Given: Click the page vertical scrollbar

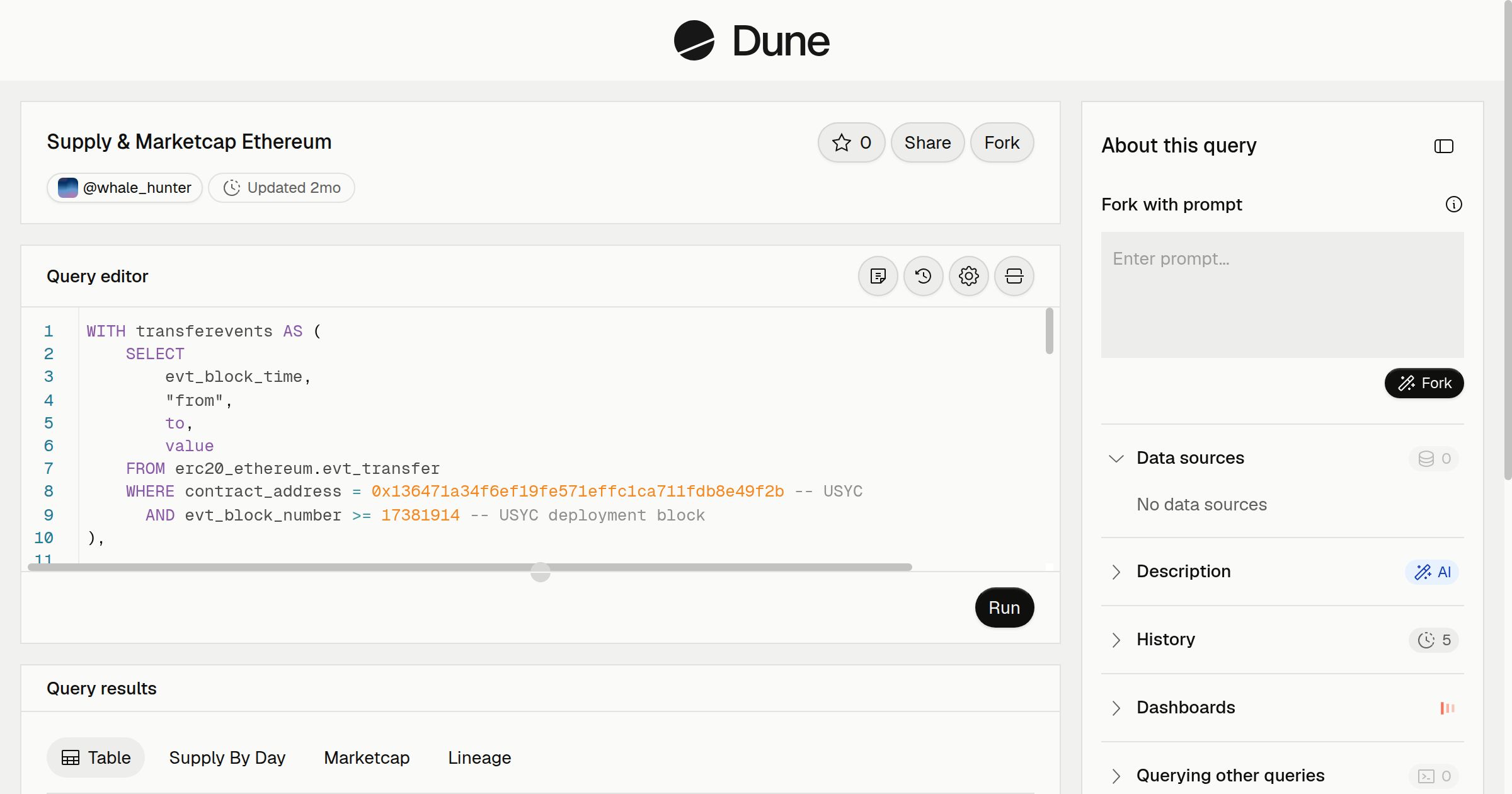Looking at the screenshot, I should point(1508,239).
